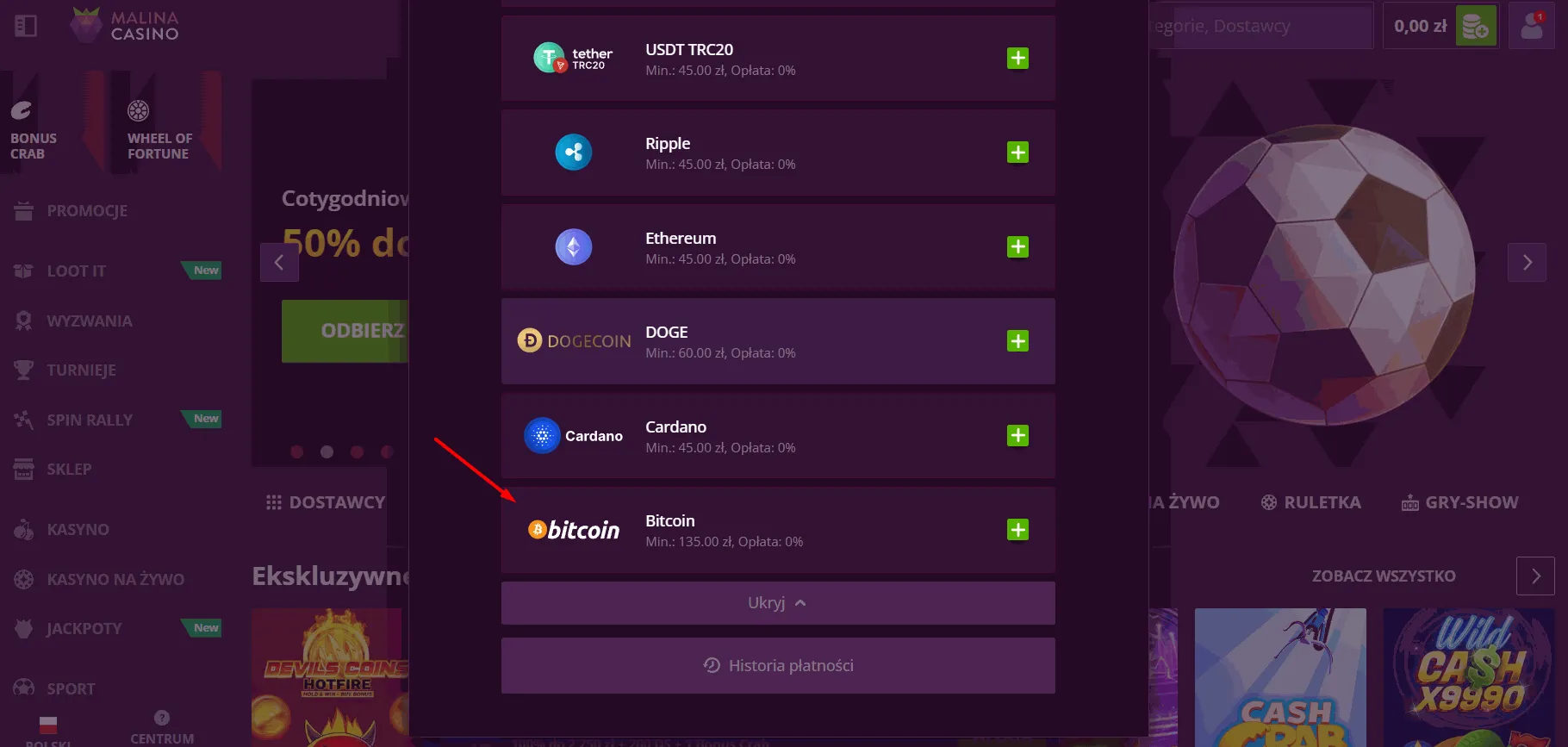1568x747 pixels.
Task: Open previous banner with left chevron arrow
Action: [x=279, y=262]
